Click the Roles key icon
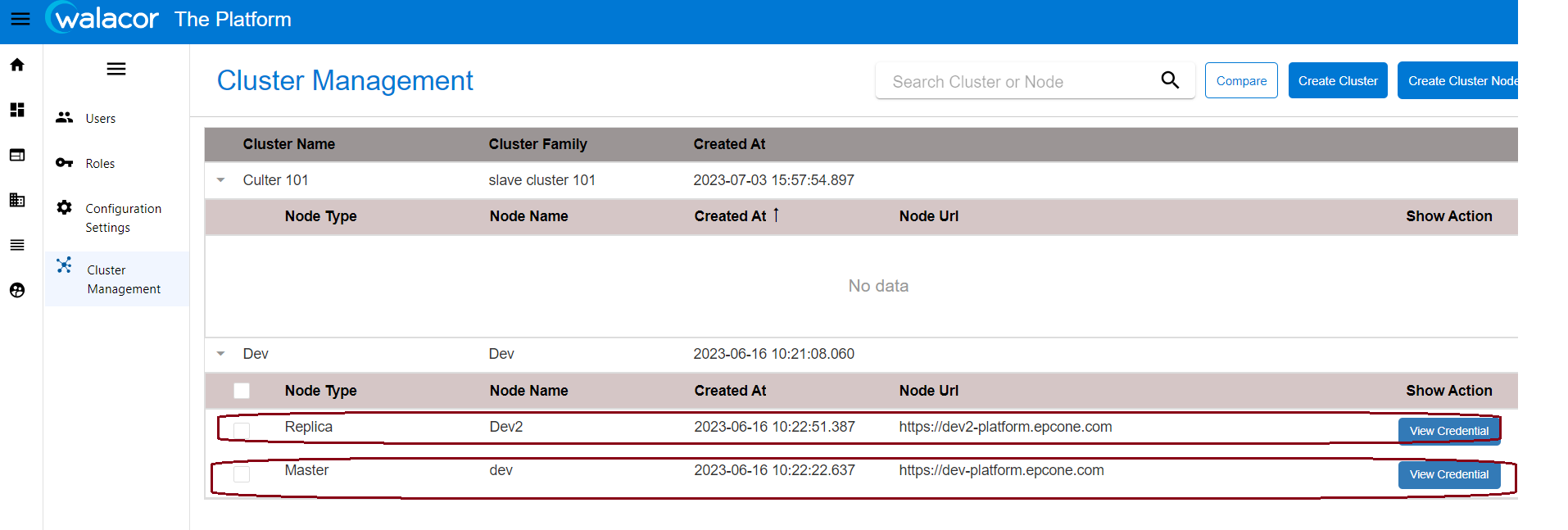 click(x=65, y=163)
